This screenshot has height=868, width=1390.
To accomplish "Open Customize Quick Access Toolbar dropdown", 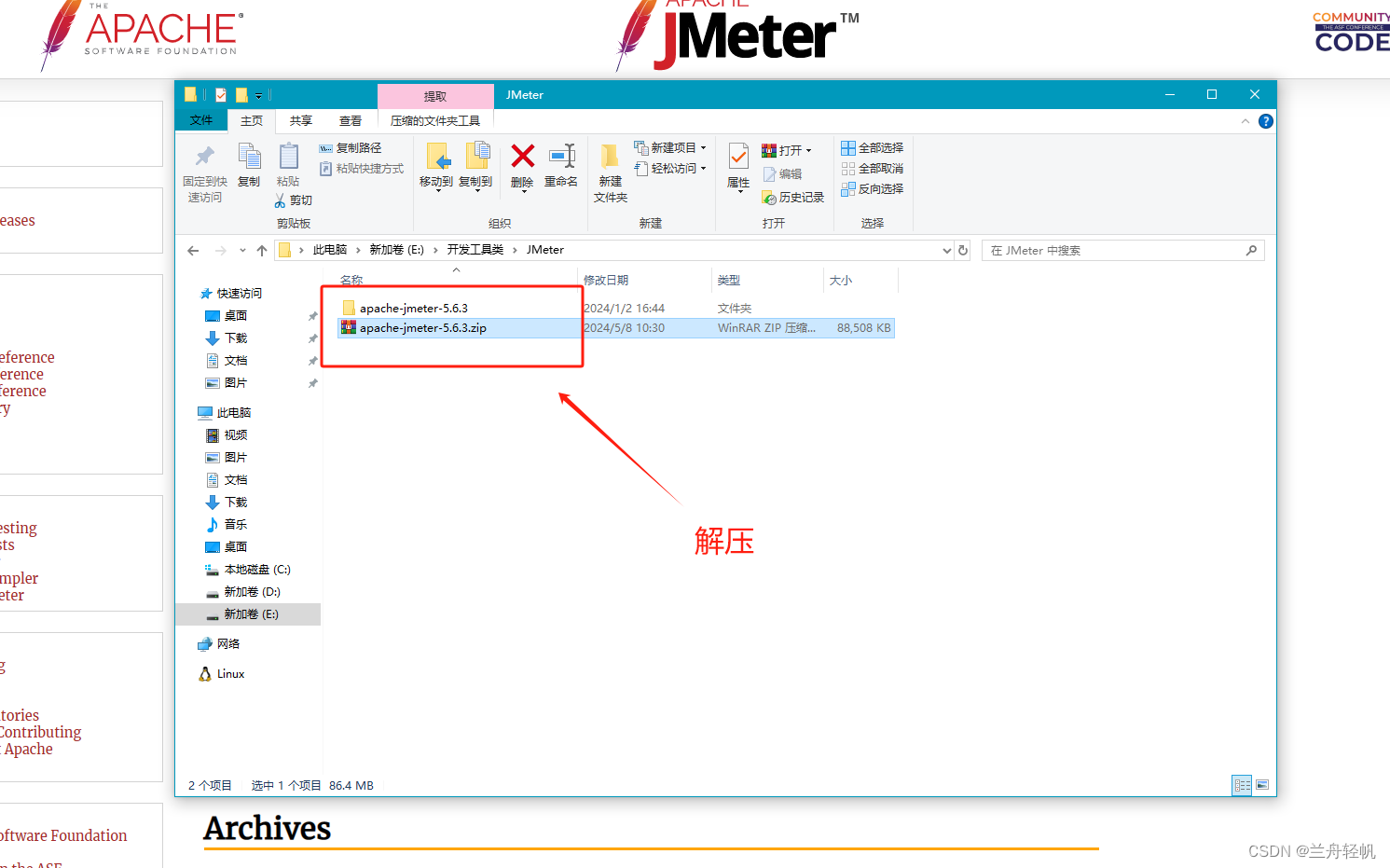I will tap(259, 95).
